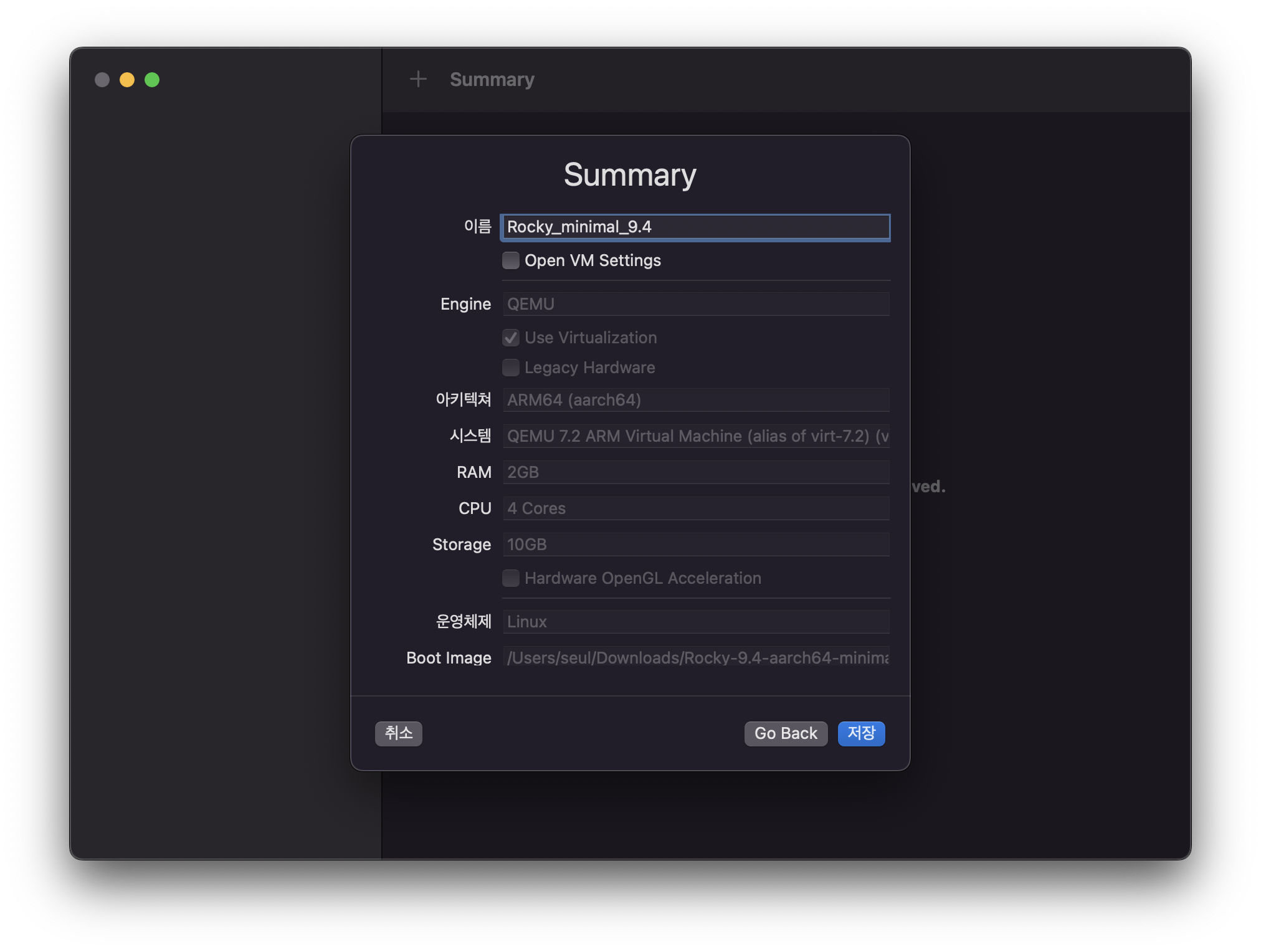
Task: Click the Engine QEMU field
Action: click(x=695, y=304)
